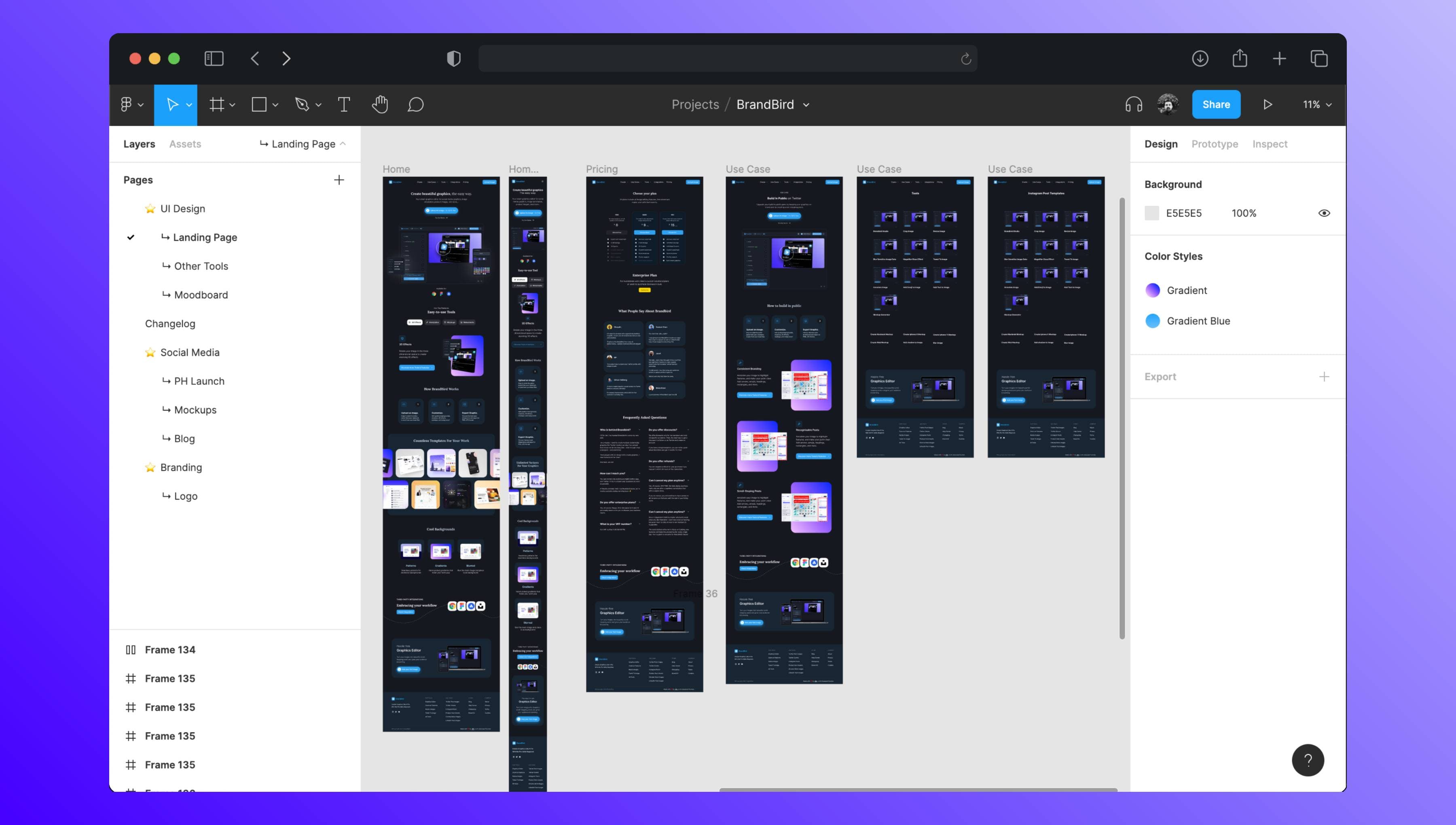Click the user avatar in toolbar

tap(1168, 104)
